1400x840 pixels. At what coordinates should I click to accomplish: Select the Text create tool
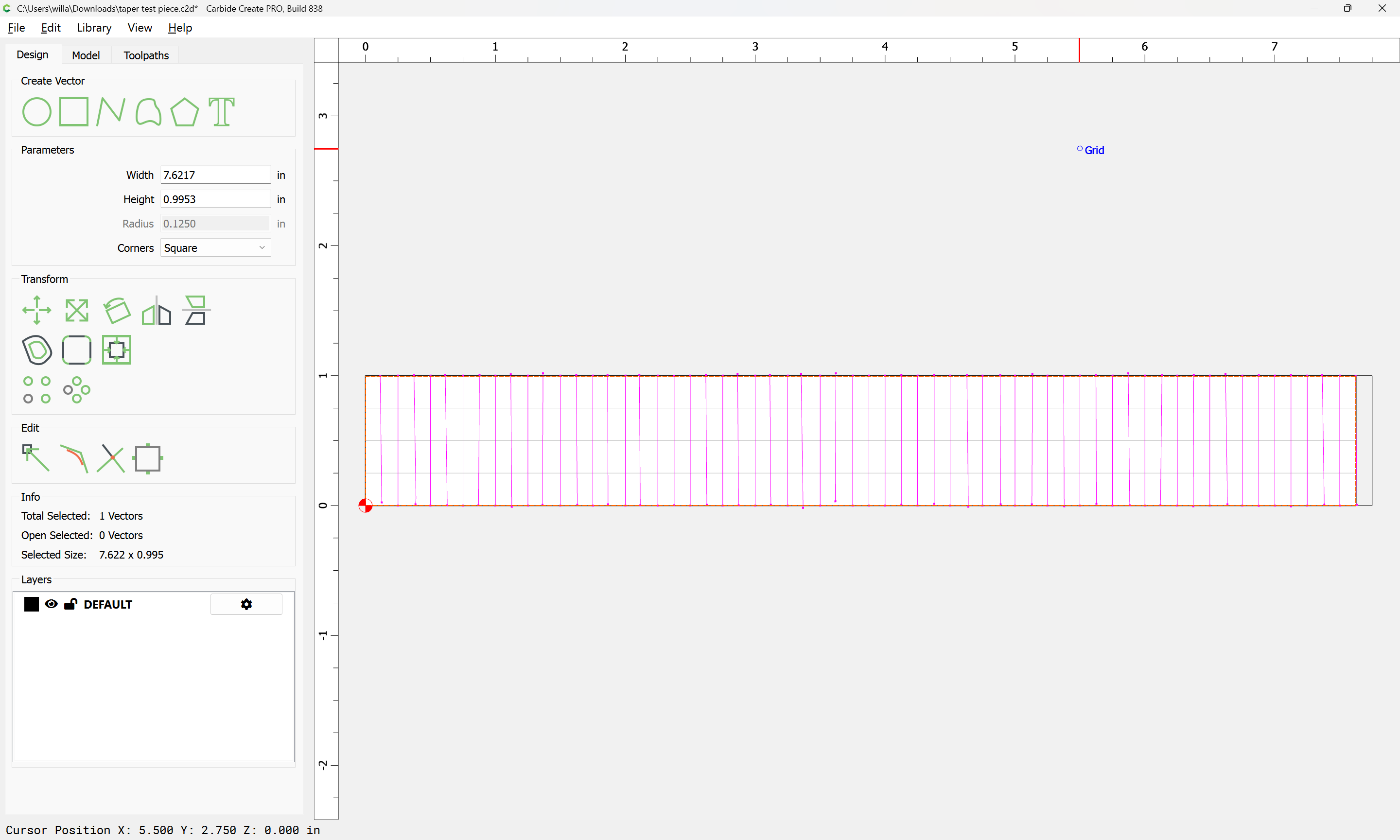221,111
